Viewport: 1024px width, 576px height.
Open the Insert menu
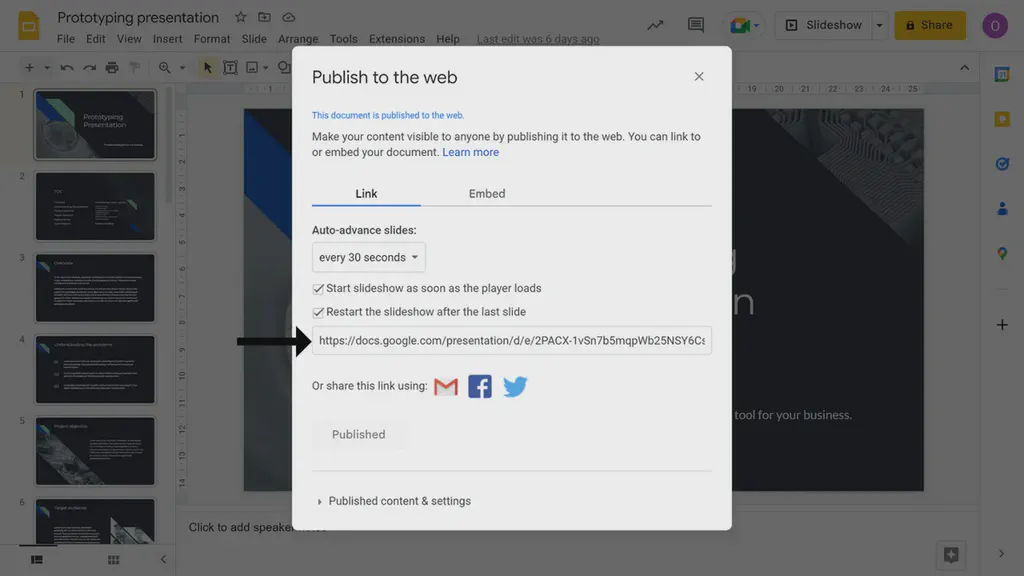[x=167, y=38]
